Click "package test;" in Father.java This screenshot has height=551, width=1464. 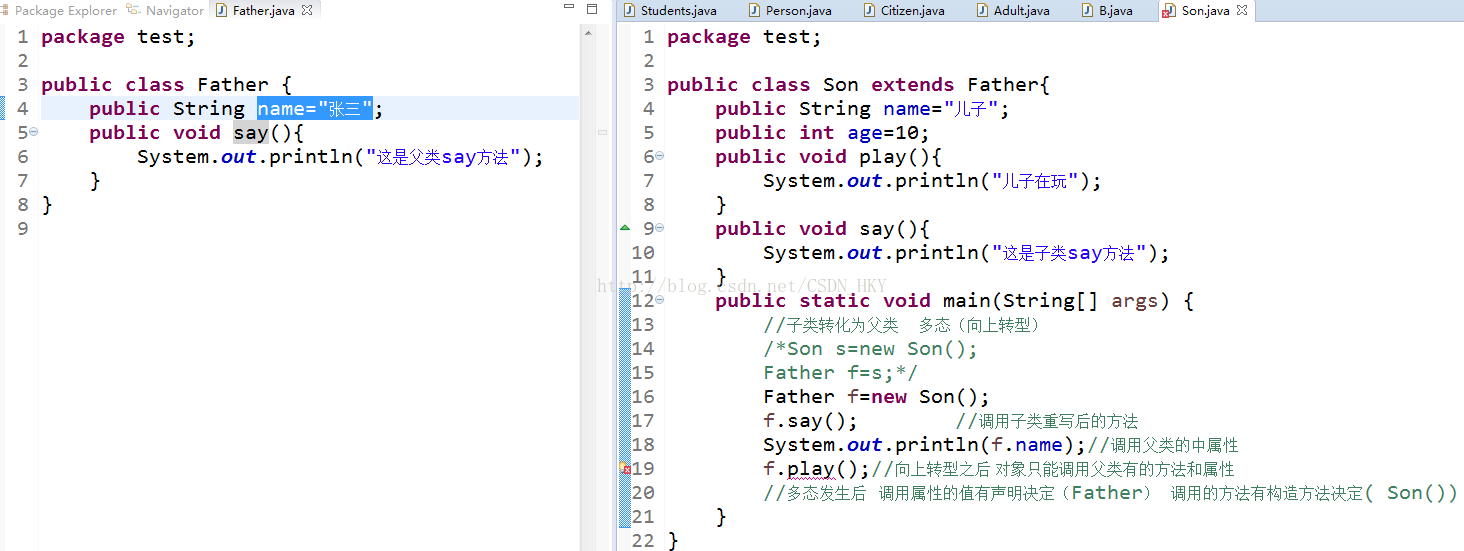(118, 37)
